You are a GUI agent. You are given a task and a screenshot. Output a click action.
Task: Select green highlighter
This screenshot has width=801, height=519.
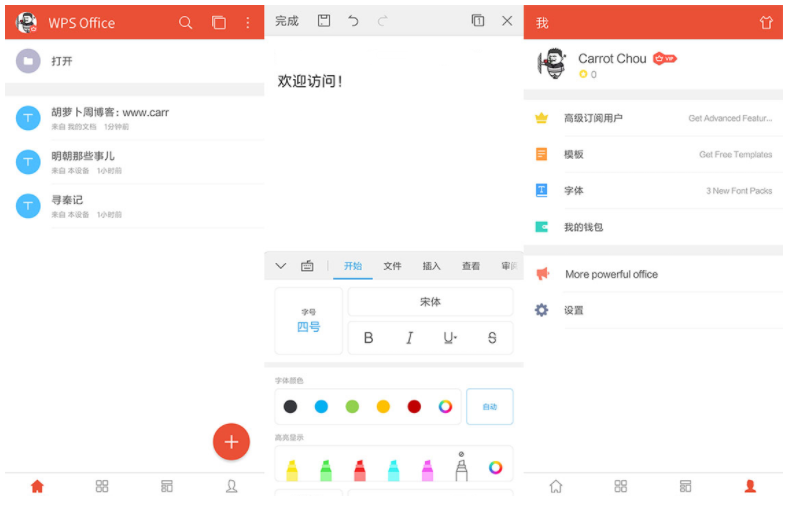326,470
